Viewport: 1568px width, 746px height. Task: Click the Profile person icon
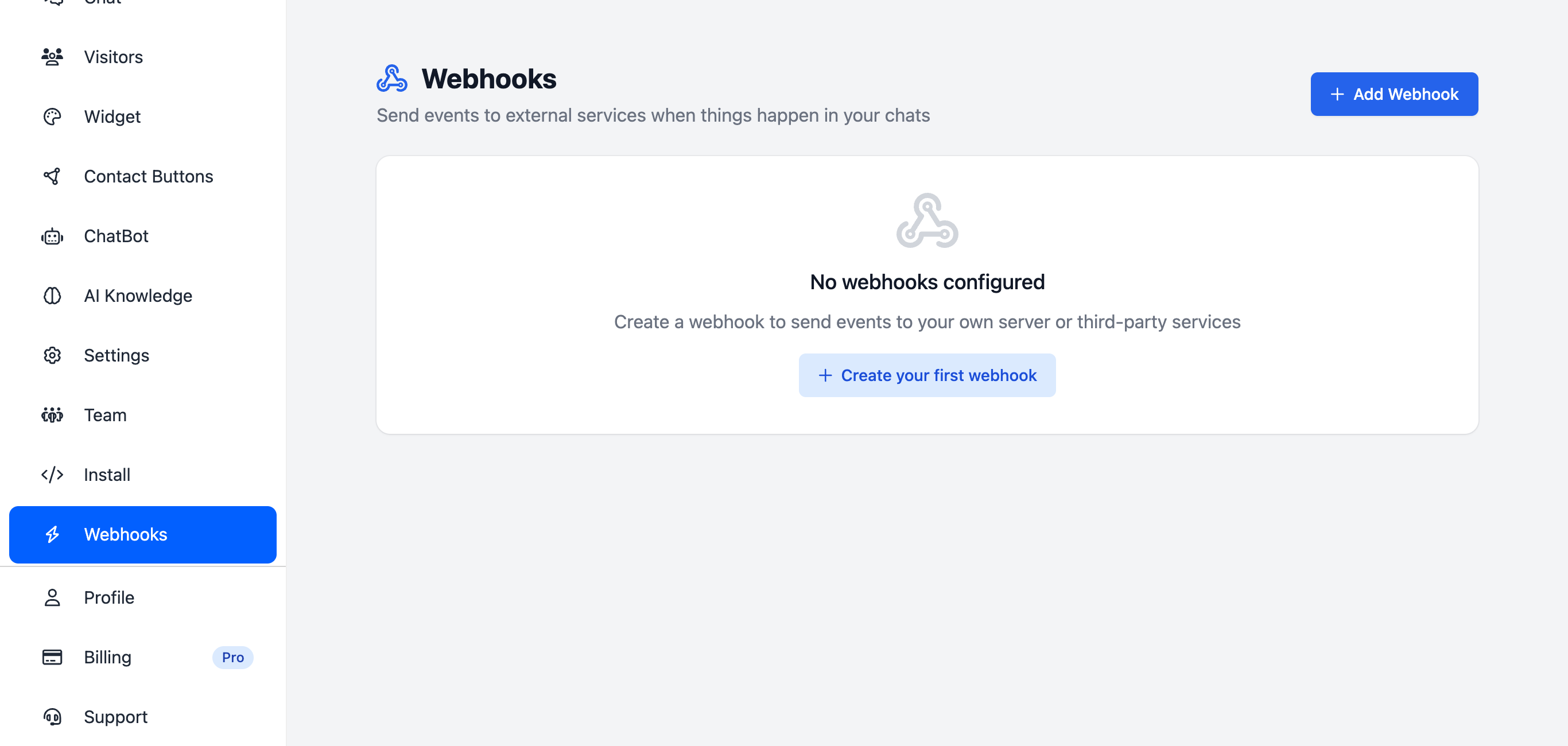(x=52, y=597)
